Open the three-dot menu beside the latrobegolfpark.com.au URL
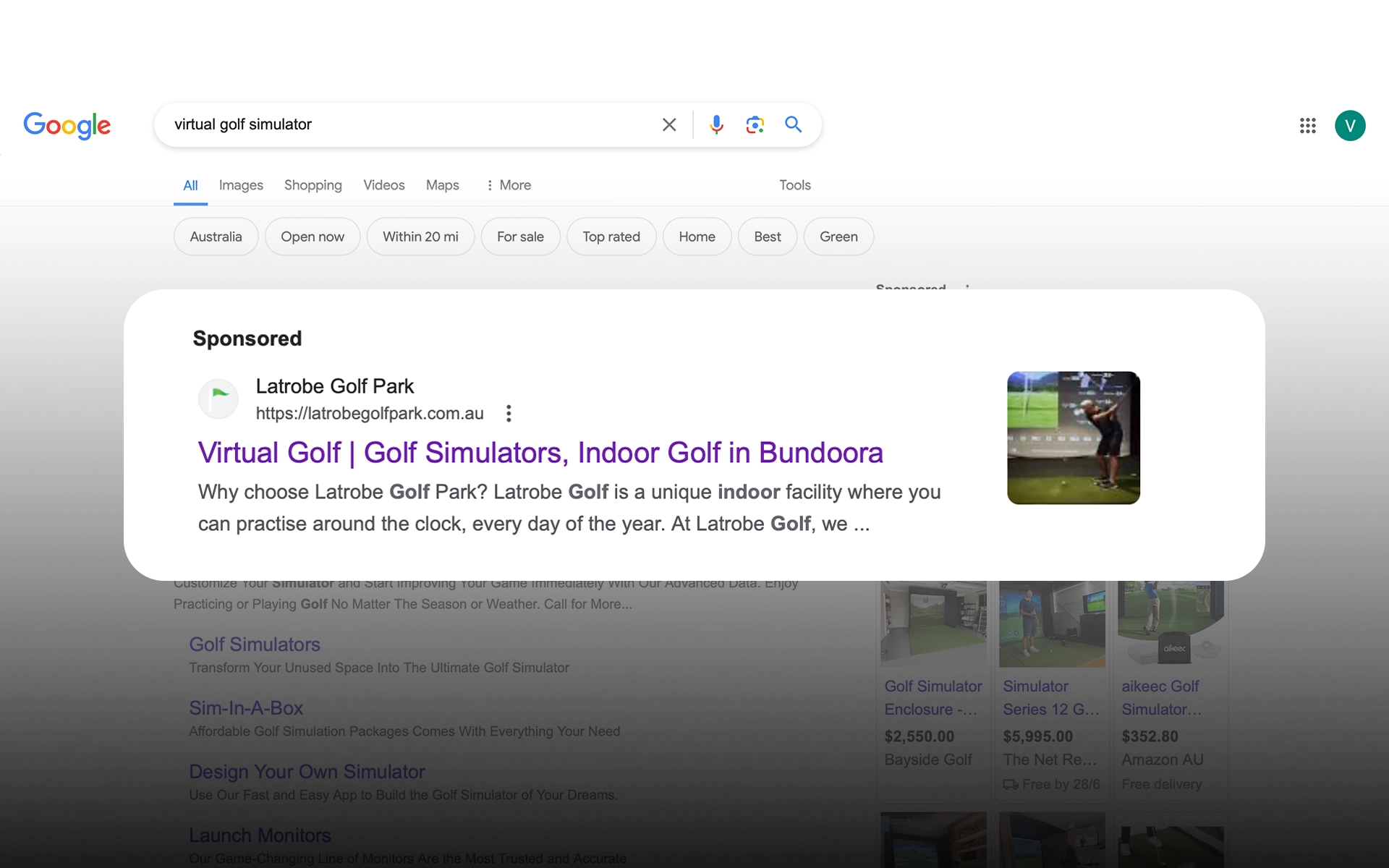1389x868 pixels. point(509,413)
